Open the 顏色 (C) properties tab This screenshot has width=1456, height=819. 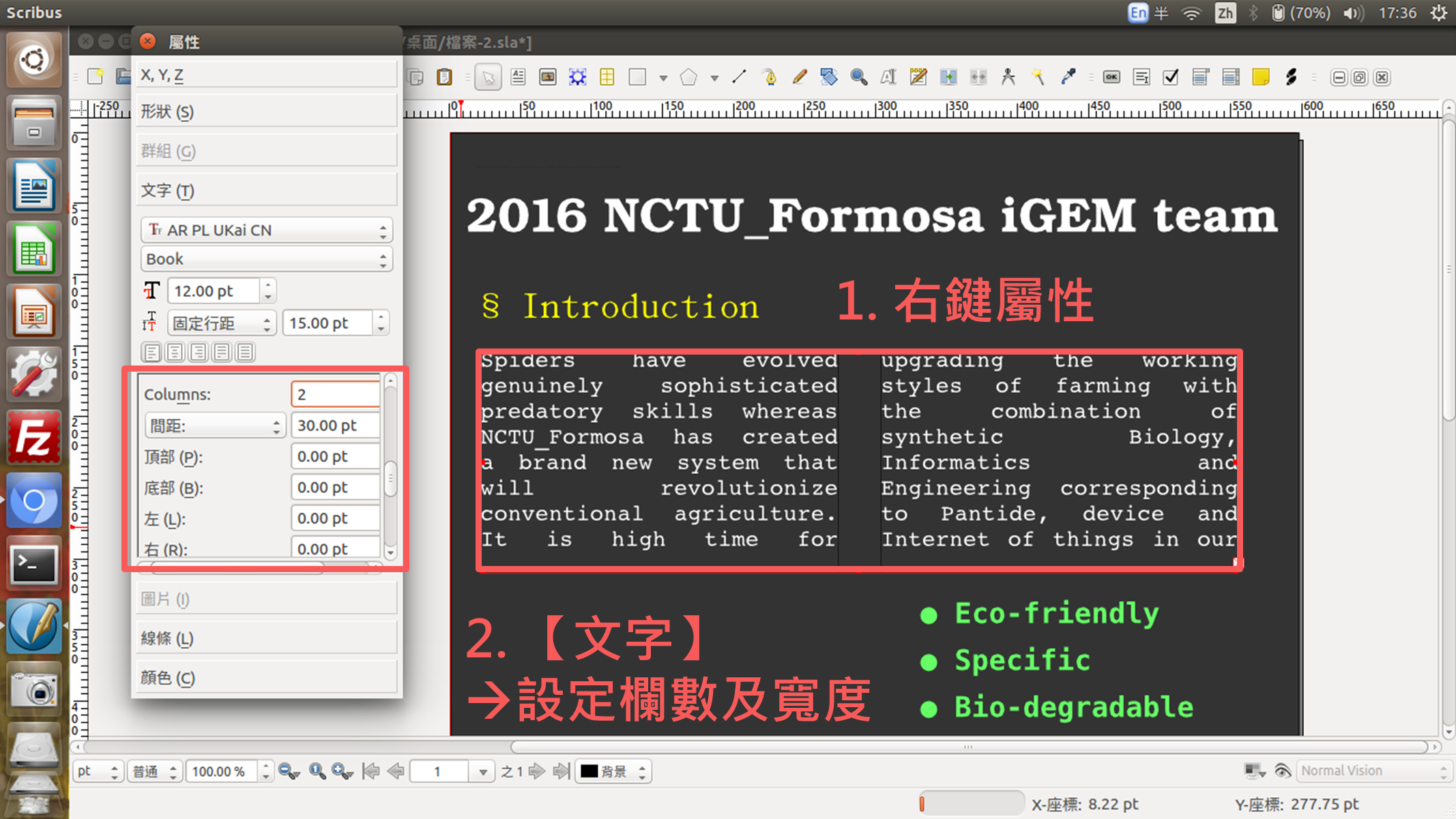[267, 678]
